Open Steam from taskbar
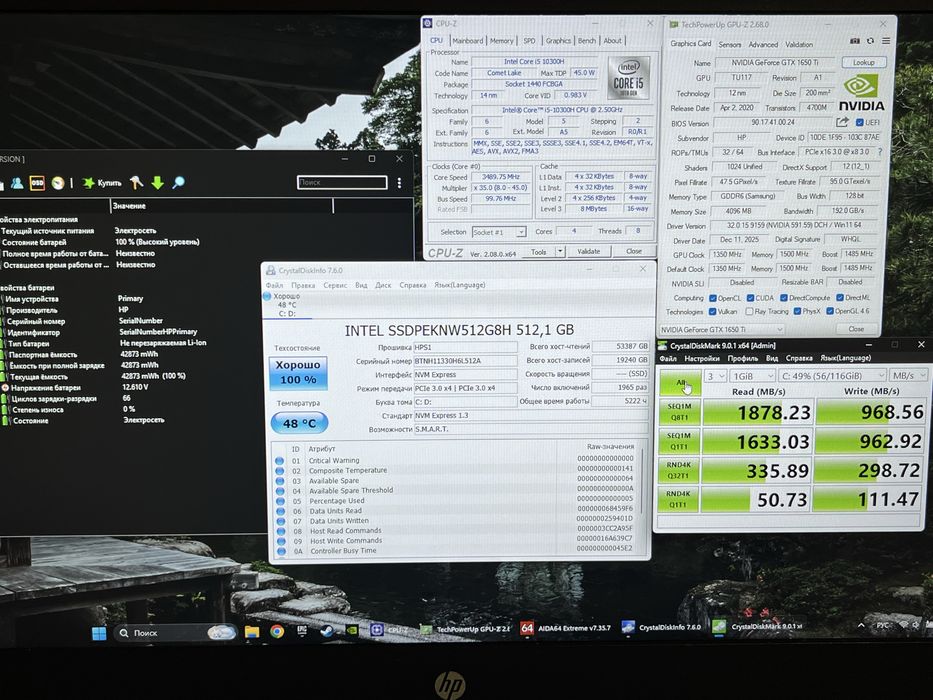Image resolution: width=933 pixels, height=700 pixels. 327,630
